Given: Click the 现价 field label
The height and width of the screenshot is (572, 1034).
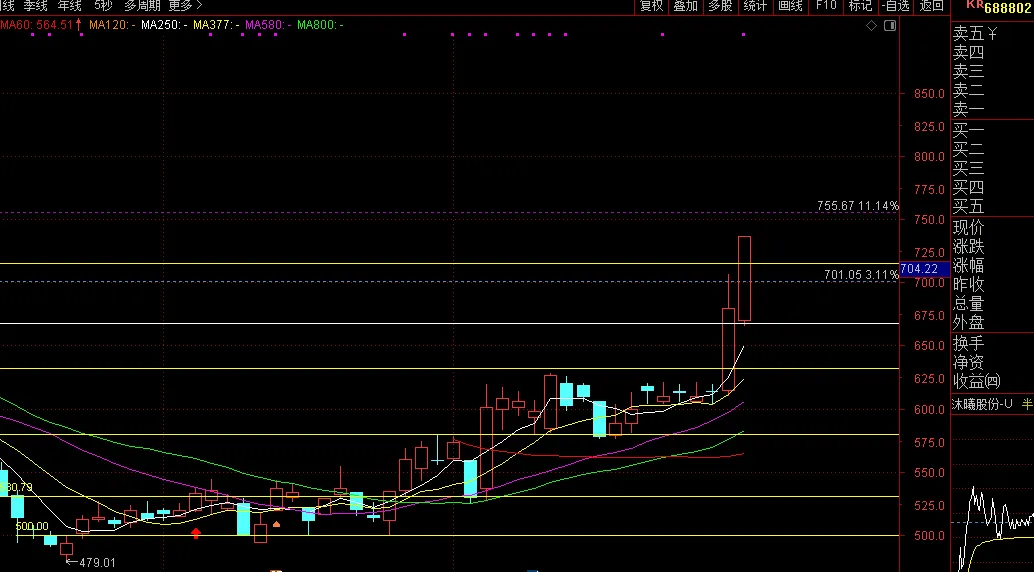Looking at the screenshot, I should [x=969, y=228].
